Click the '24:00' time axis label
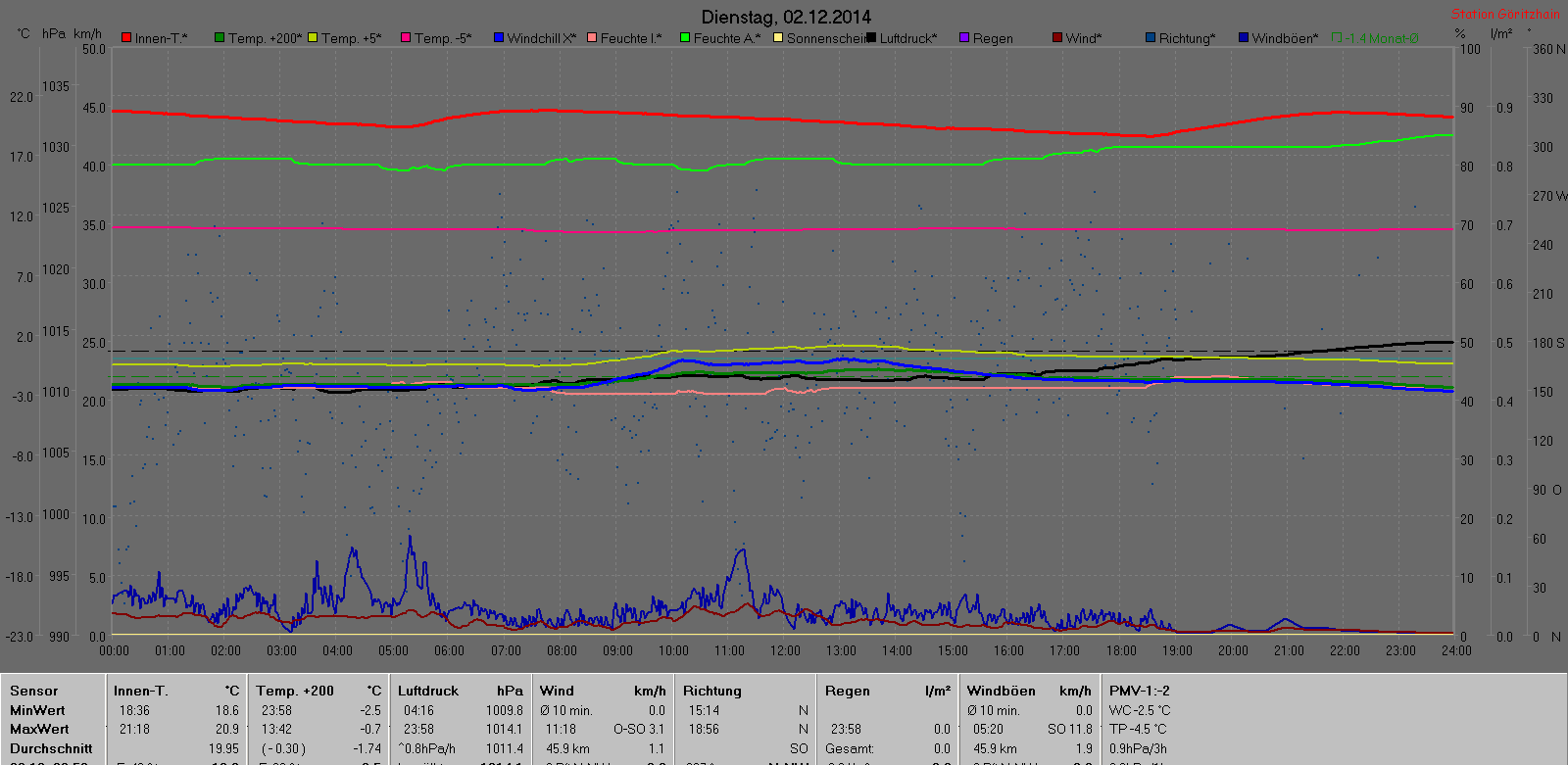The height and width of the screenshot is (765, 1568). pos(1456,650)
